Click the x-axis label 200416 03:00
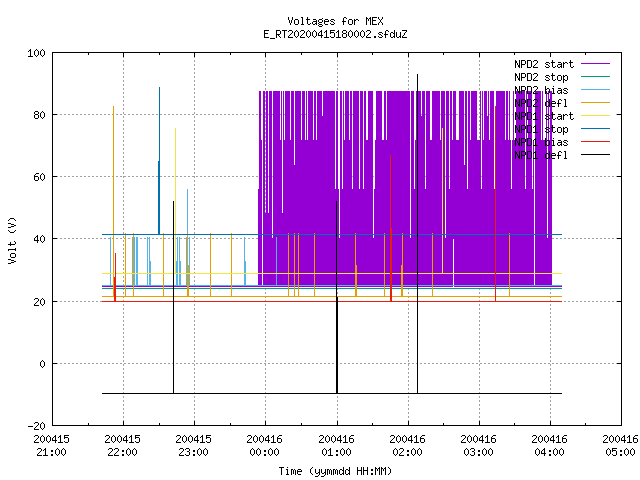 point(478,446)
